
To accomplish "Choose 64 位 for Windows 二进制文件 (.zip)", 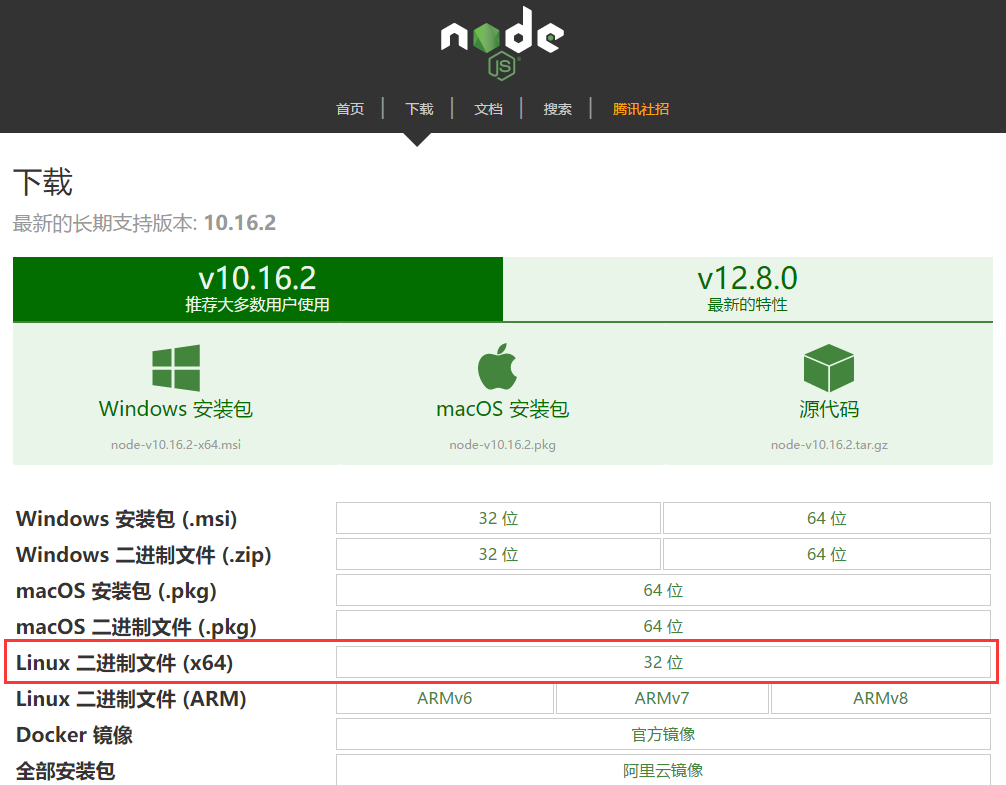I will tap(827, 554).
